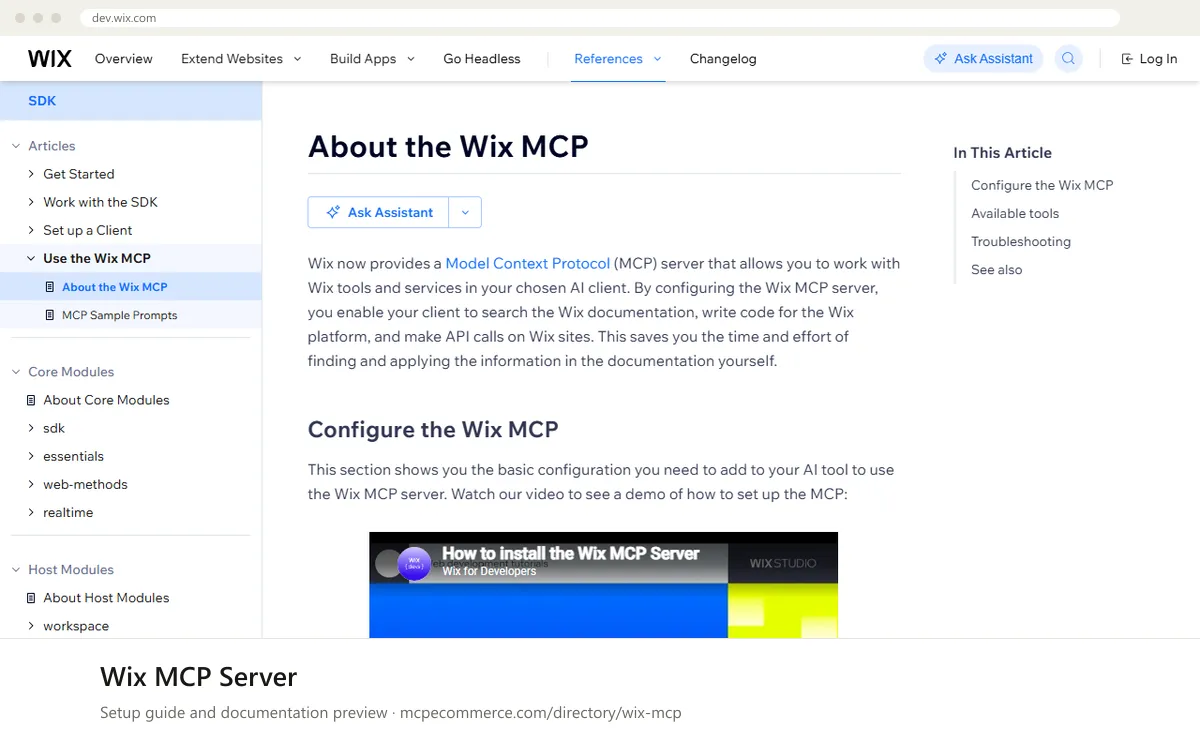Open Extend Websites dropdown chevron
1200x750 pixels.
297,59
